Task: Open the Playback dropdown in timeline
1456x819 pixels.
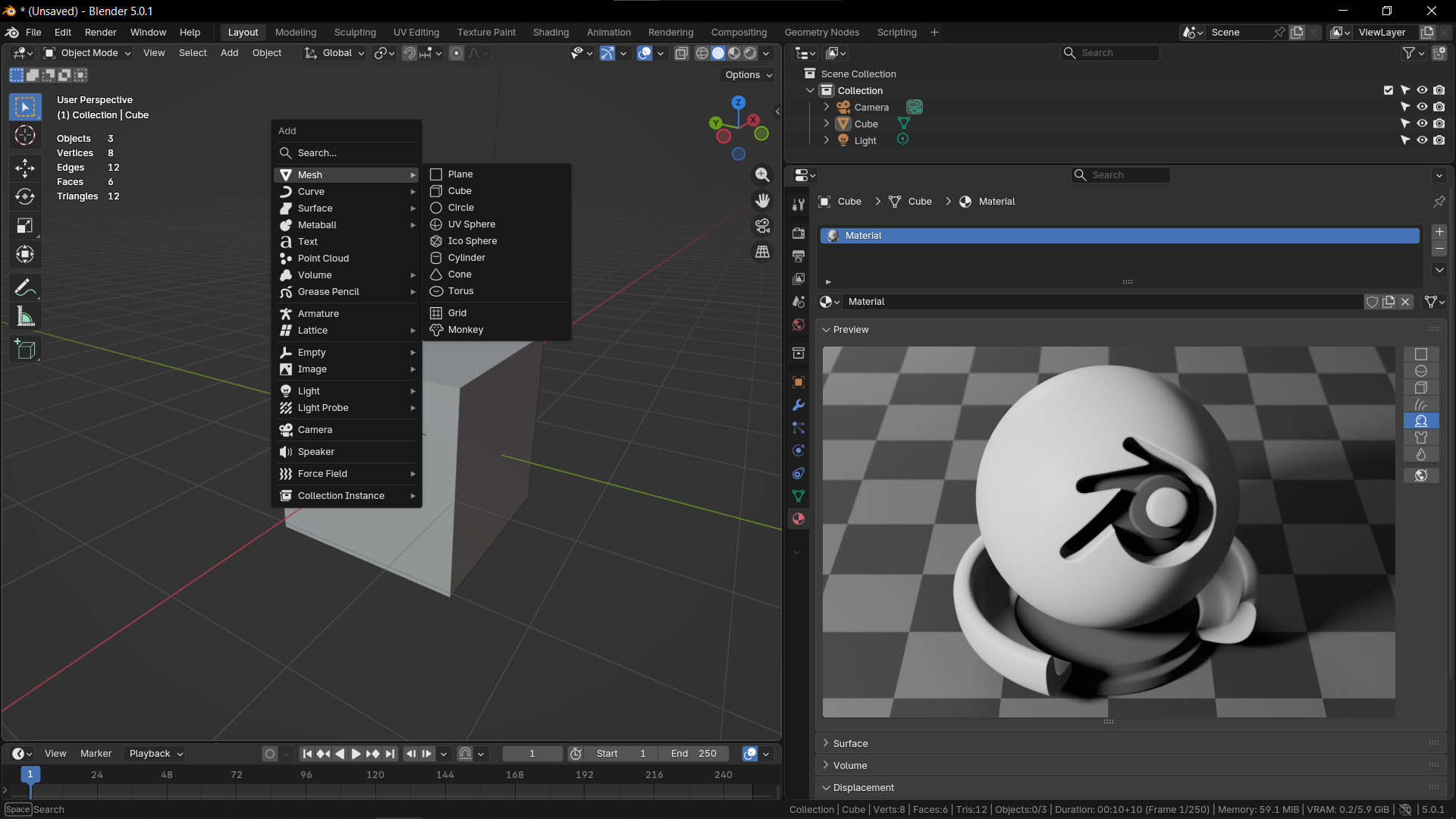Action: [155, 754]
